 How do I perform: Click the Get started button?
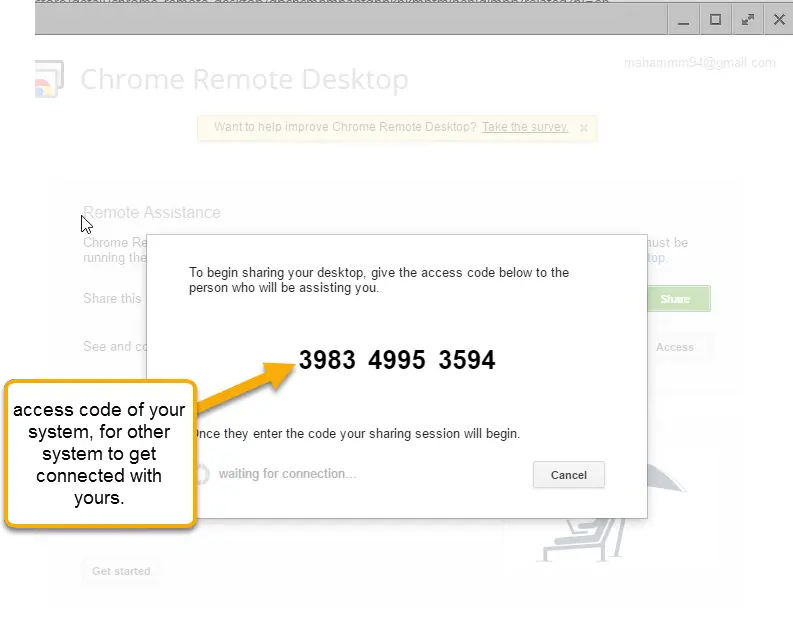click(x=121, y=571)
